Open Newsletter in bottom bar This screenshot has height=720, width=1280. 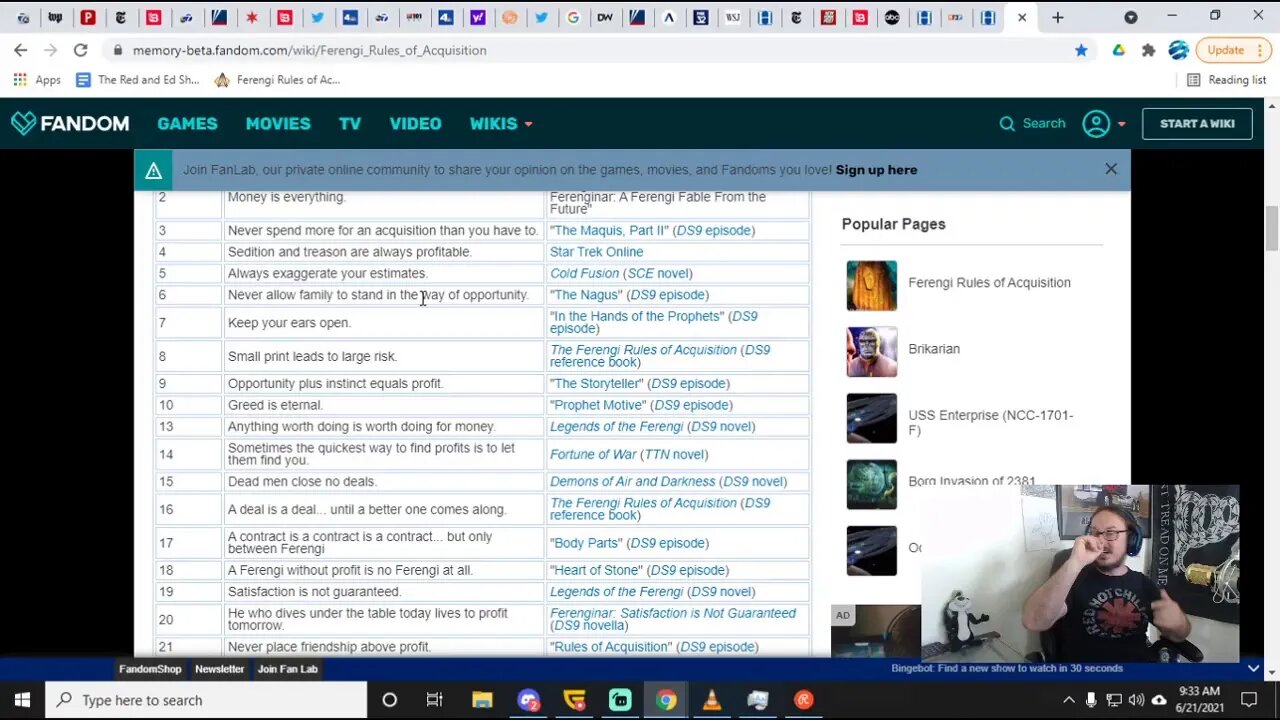(220, 669)
